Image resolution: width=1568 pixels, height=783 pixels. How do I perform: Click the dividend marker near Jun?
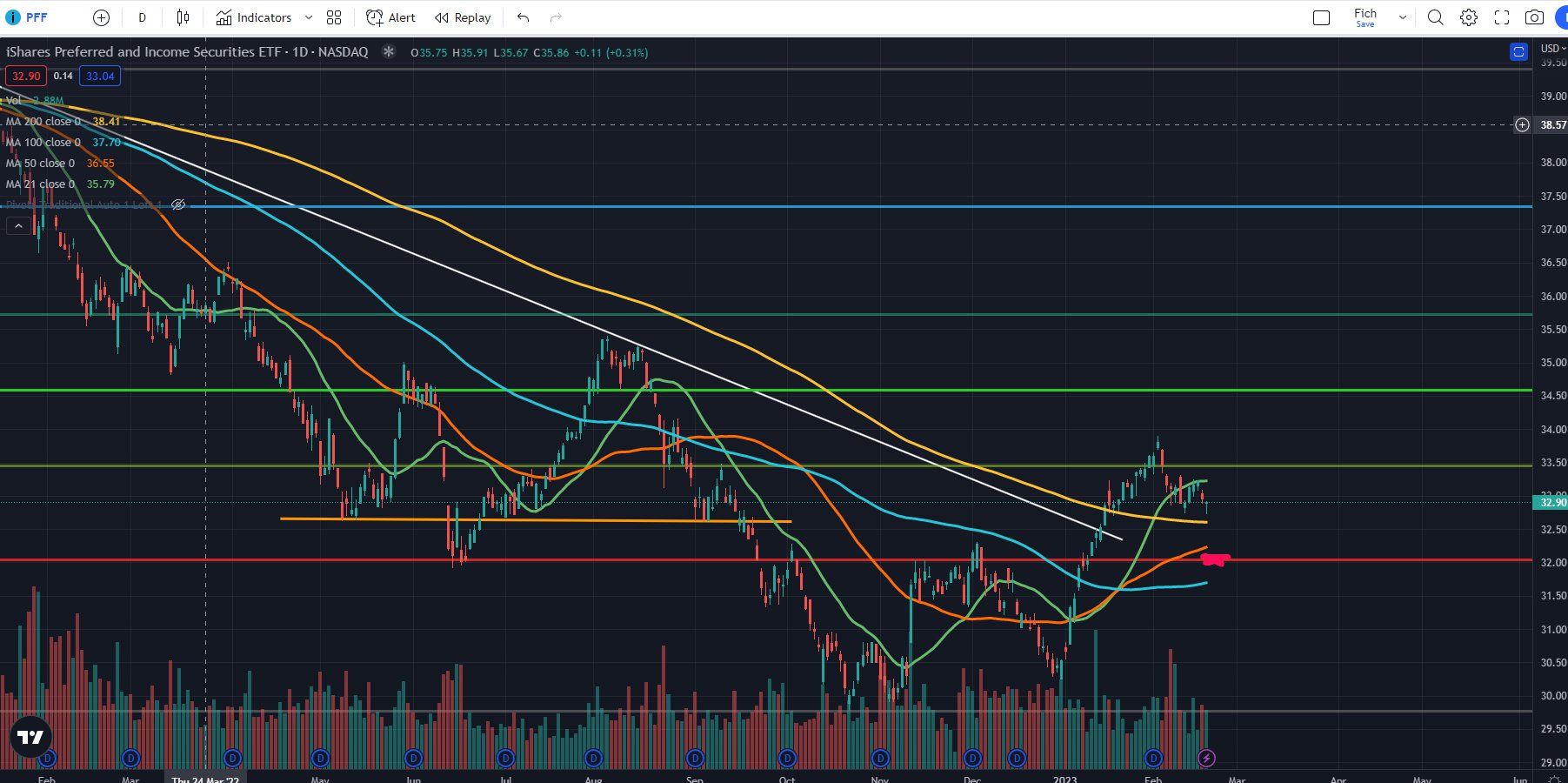[x=413, y=759]
